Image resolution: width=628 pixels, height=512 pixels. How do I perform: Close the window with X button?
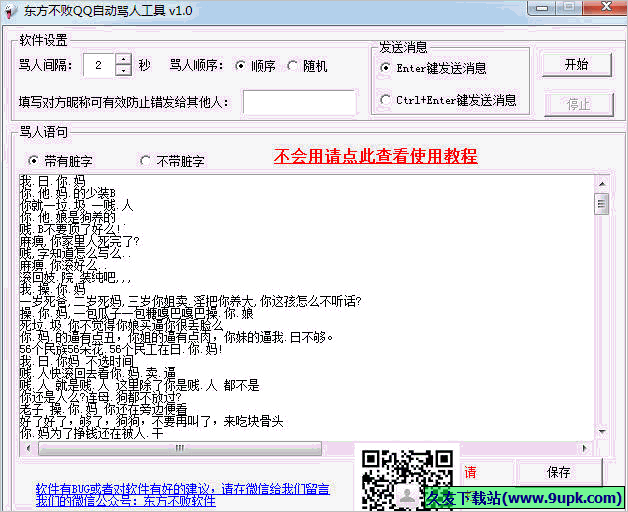[x=606, y=8]
